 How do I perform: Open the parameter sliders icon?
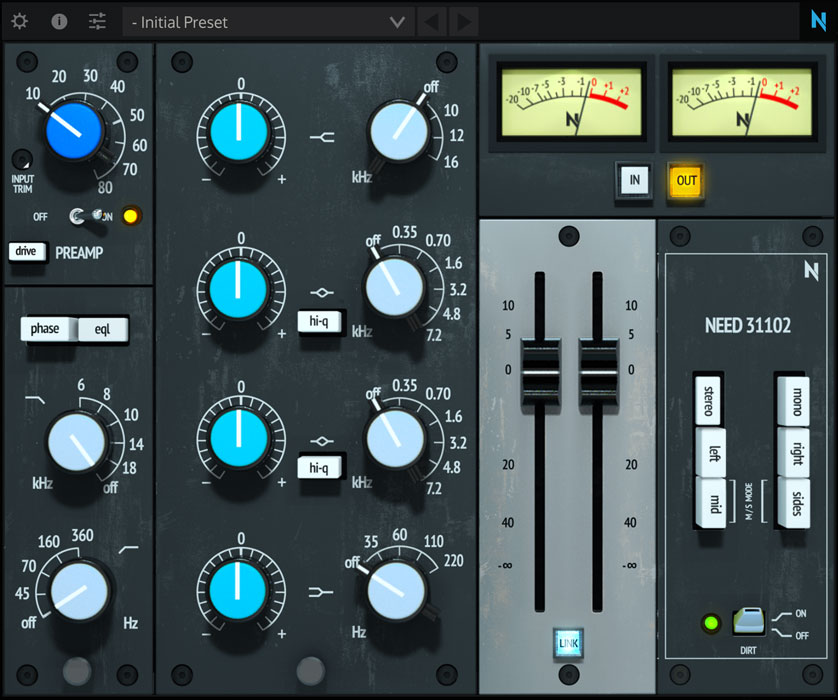(x=97, y=21)
